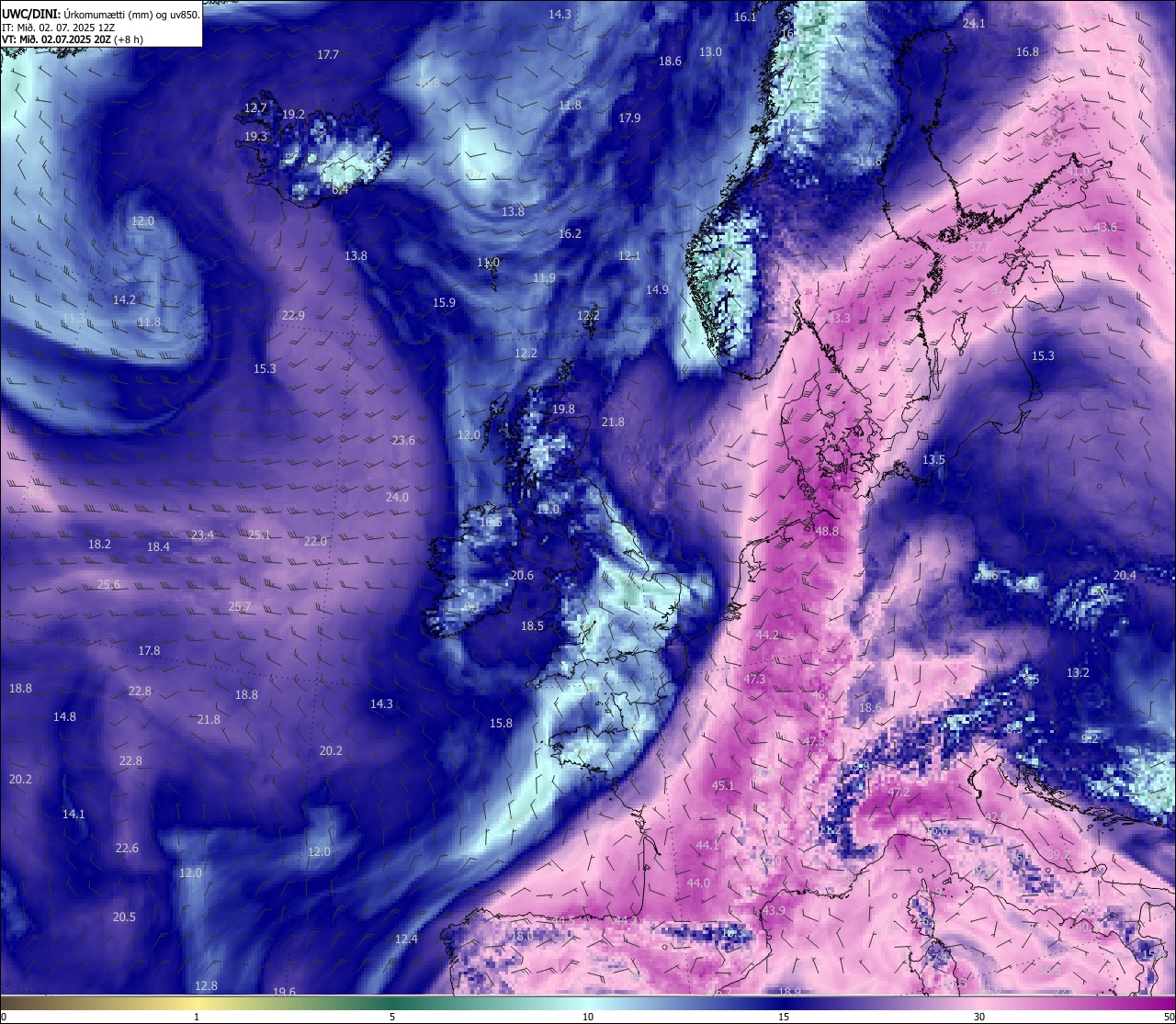Click the 47.2 value on the map
The image size is (1176, 1024).
(899, 793)
